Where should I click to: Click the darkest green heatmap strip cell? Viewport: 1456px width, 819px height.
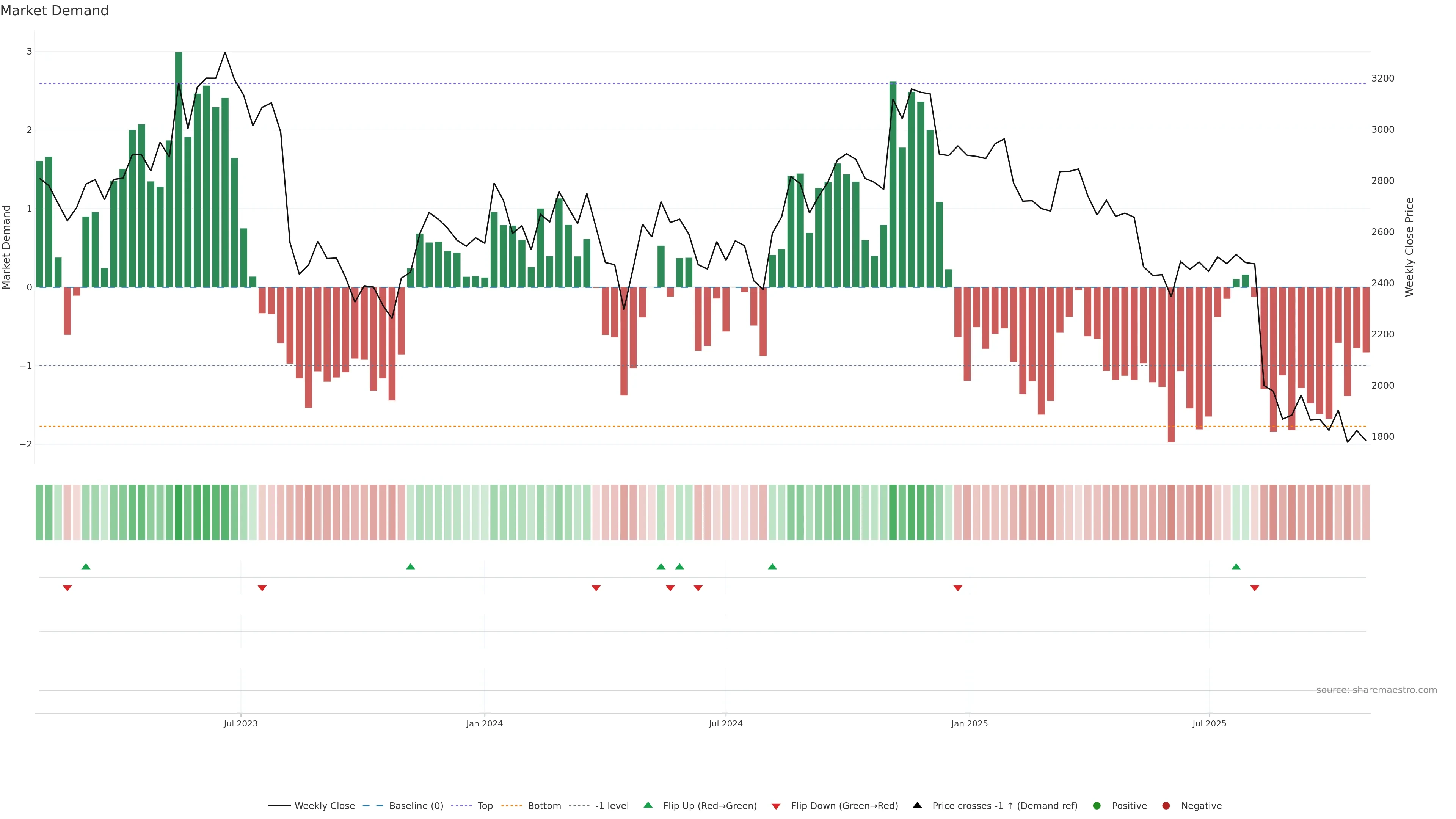click(x=179, y=512)
